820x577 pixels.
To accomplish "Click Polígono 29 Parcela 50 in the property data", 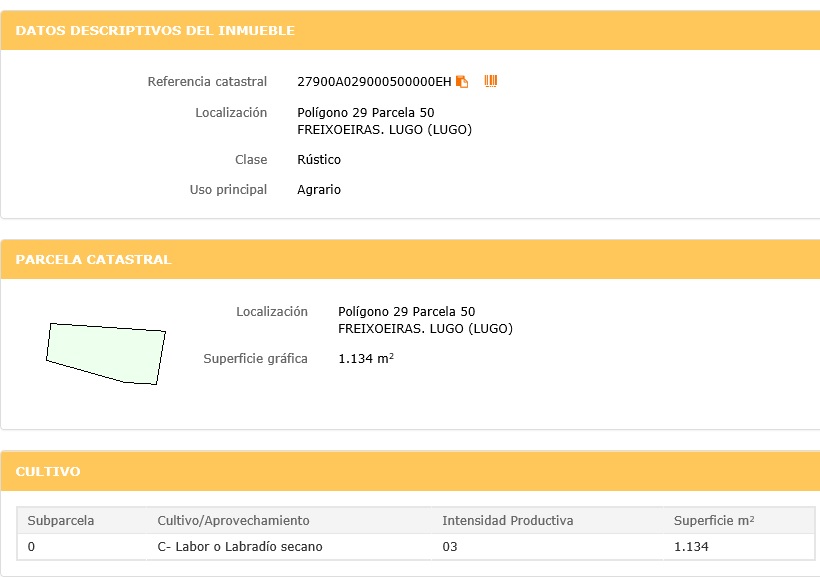I will pos(365,113).
